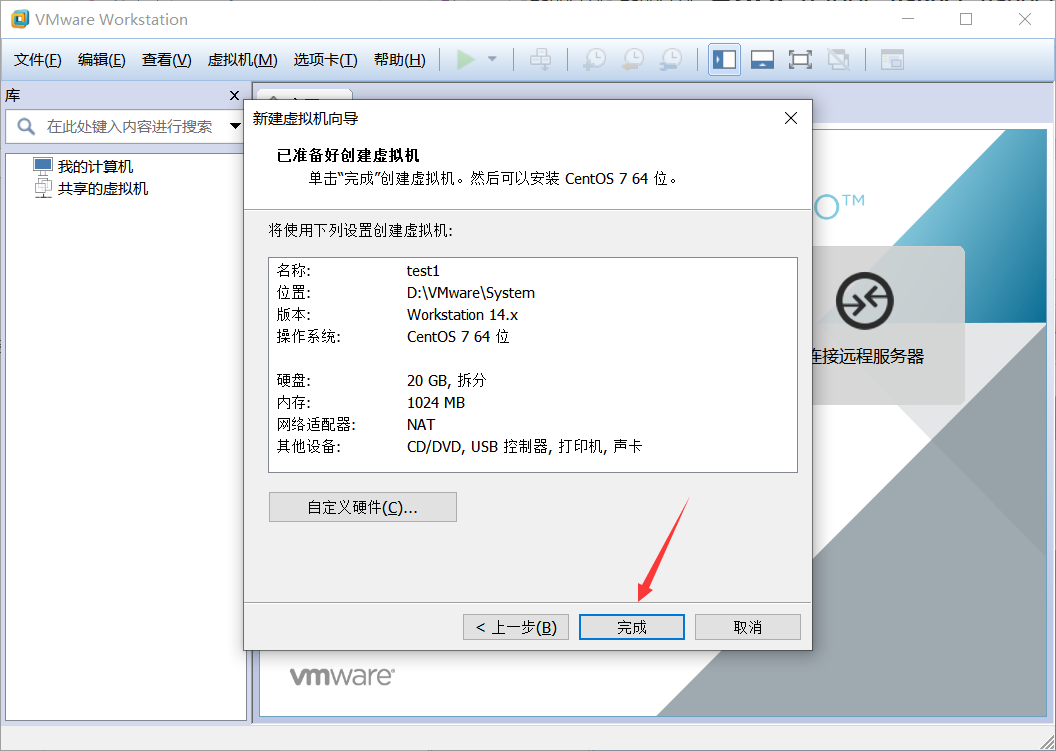The width and height of the screenshot is (1056, 751).
Task: Click the library search magnifier icon
Action: point(26,127)
